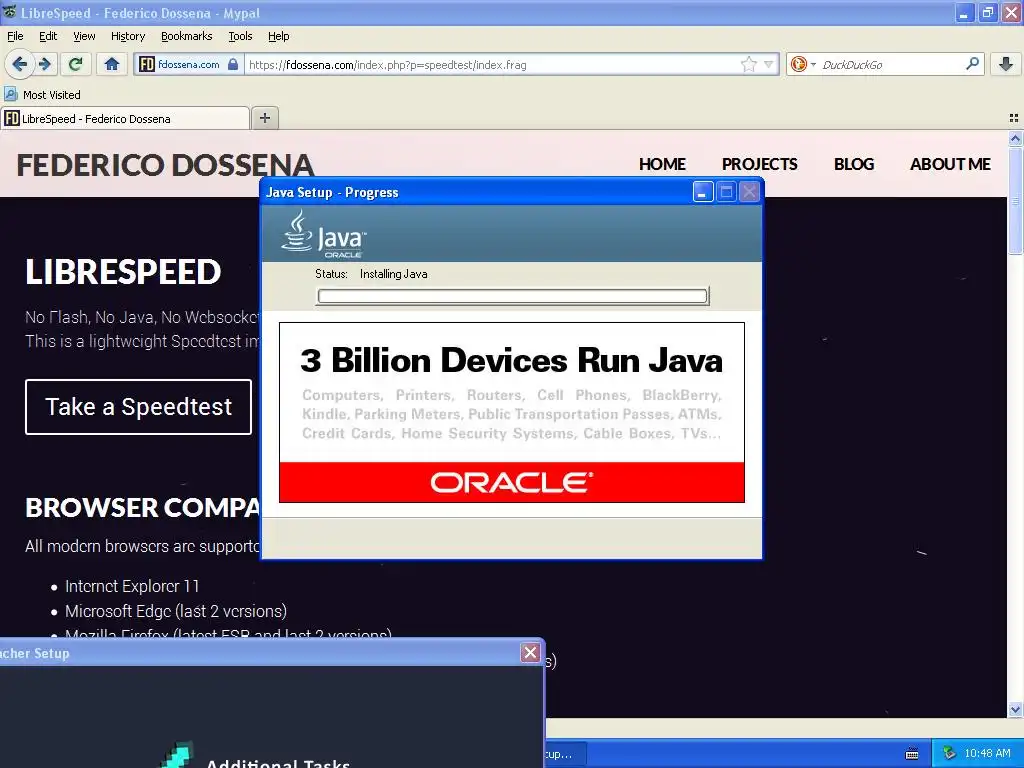
Task: Open the browser Home page icon
Action: coord(112,64)
